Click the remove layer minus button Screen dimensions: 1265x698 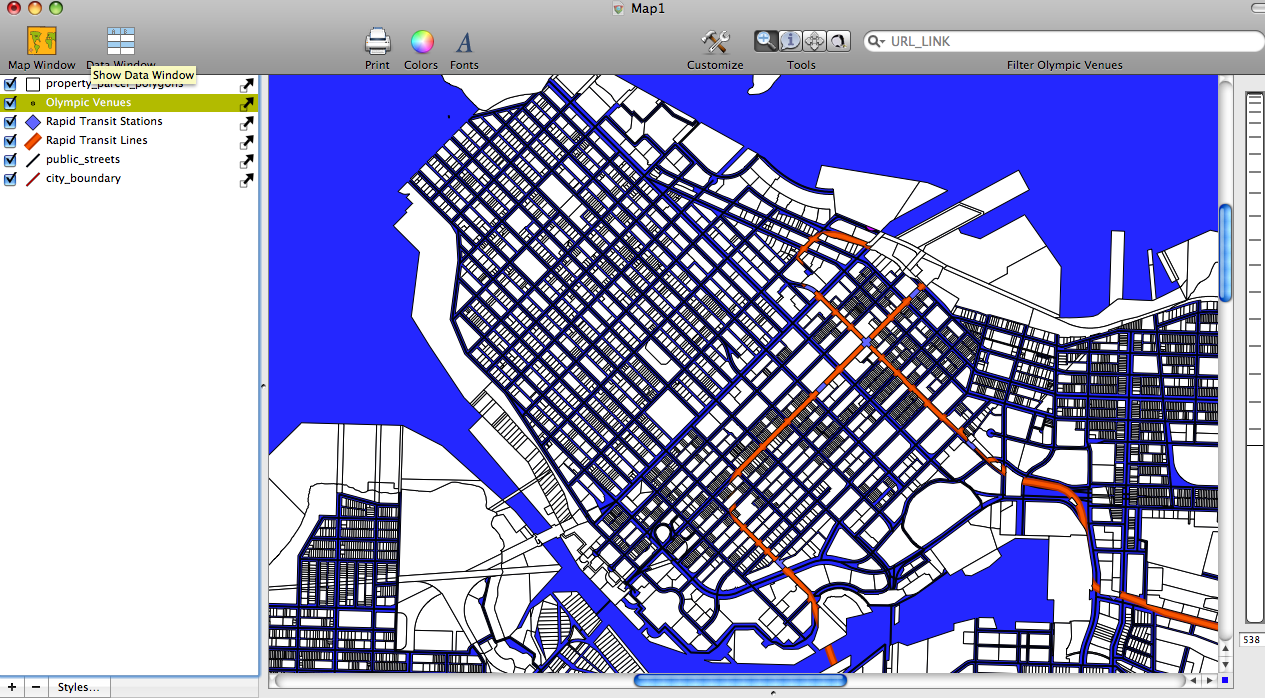[x=36, y=688]
